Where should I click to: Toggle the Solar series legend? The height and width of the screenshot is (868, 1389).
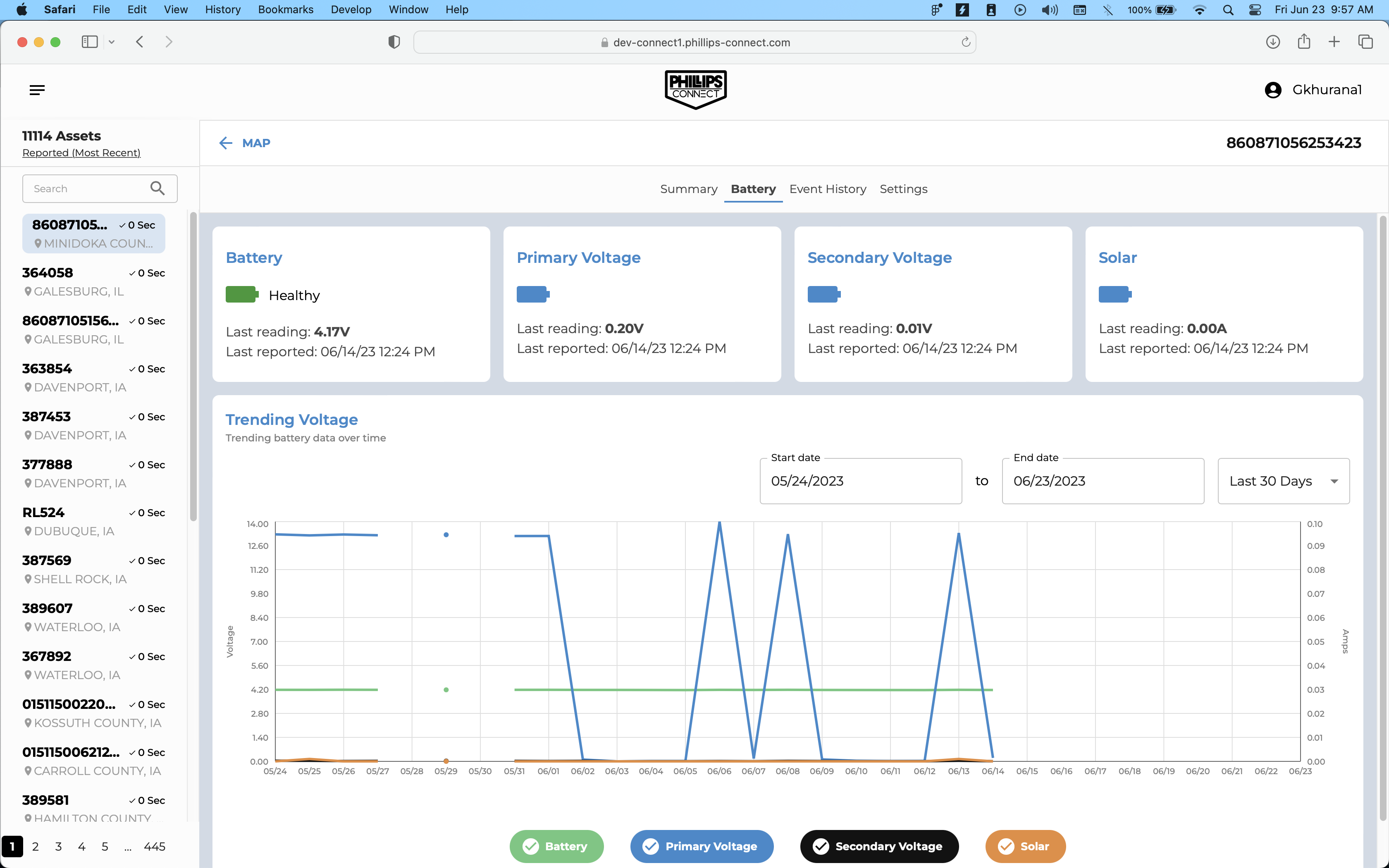(1025, 846)
